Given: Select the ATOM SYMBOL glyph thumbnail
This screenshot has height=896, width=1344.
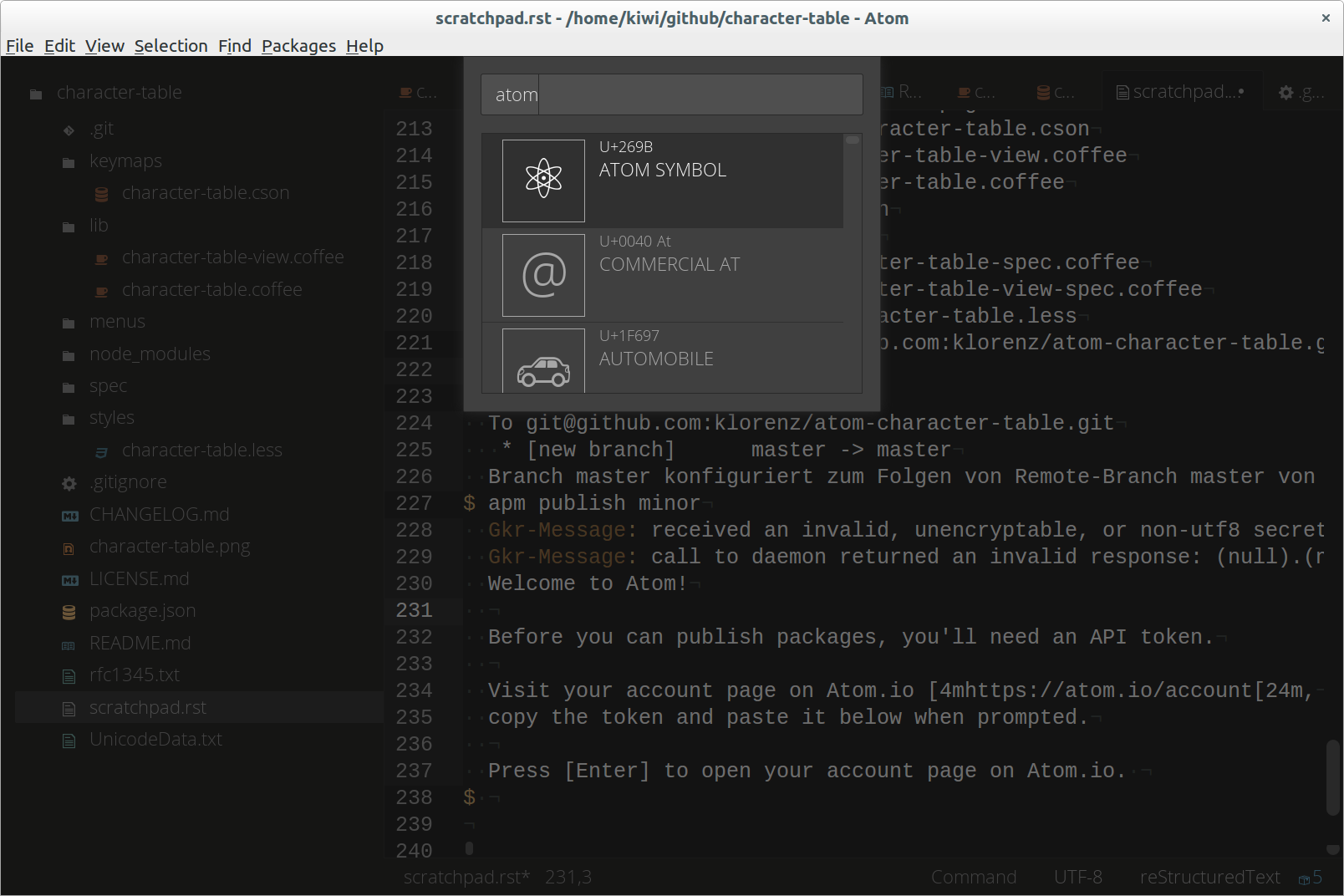Looking at the screenshot, I should pos(543,181).
